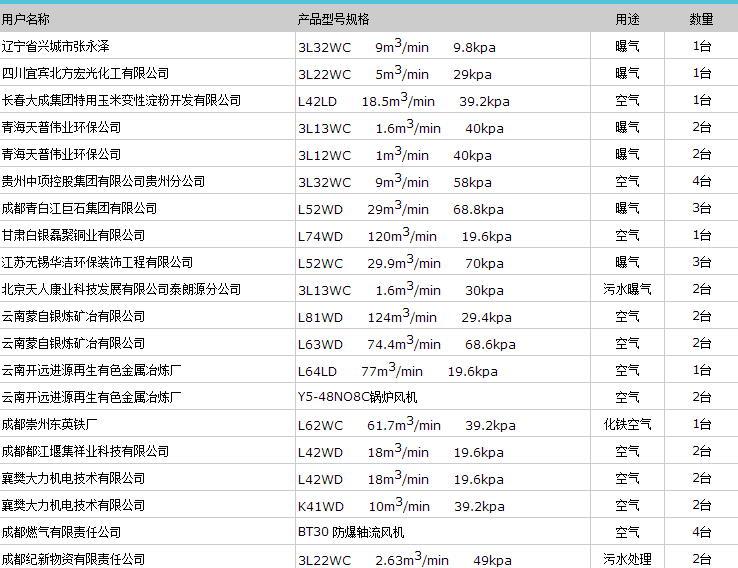Select the 辽宁省兴城市张永泽 user name
This screenshot has height=568, width=738.
tap(56, 46)
